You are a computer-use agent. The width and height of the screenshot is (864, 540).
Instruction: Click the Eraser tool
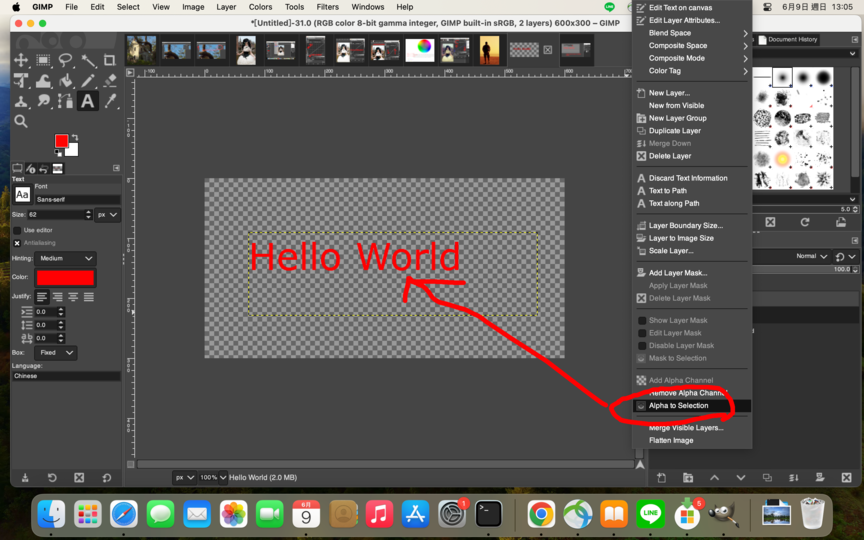pos(110,81)
